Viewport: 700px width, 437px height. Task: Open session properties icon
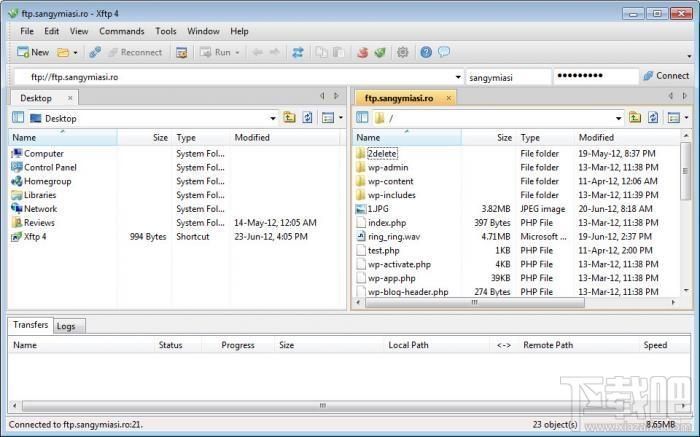click(181, 53)
